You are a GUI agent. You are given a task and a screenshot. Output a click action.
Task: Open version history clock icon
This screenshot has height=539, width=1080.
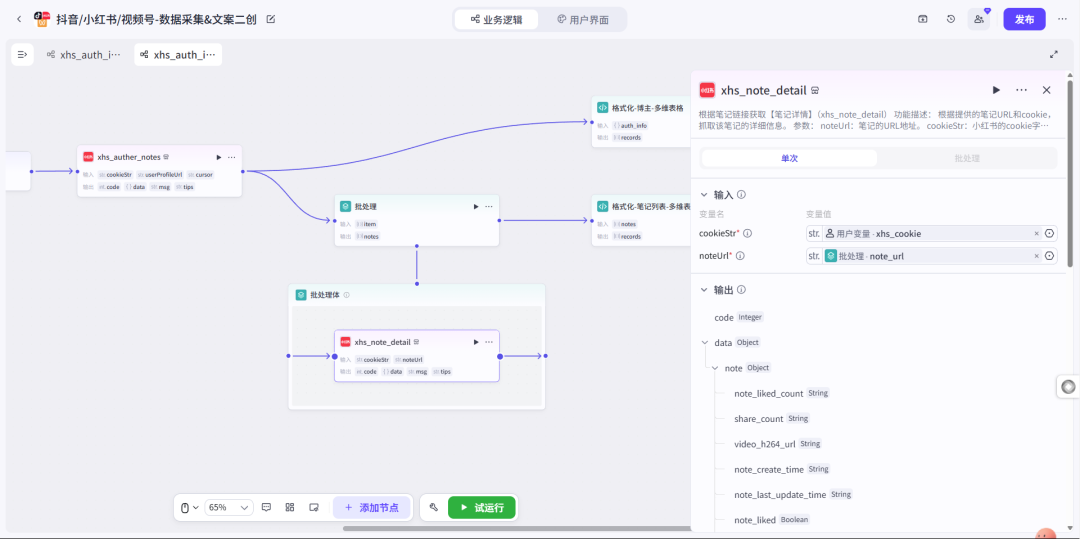[x=951, y=19]
